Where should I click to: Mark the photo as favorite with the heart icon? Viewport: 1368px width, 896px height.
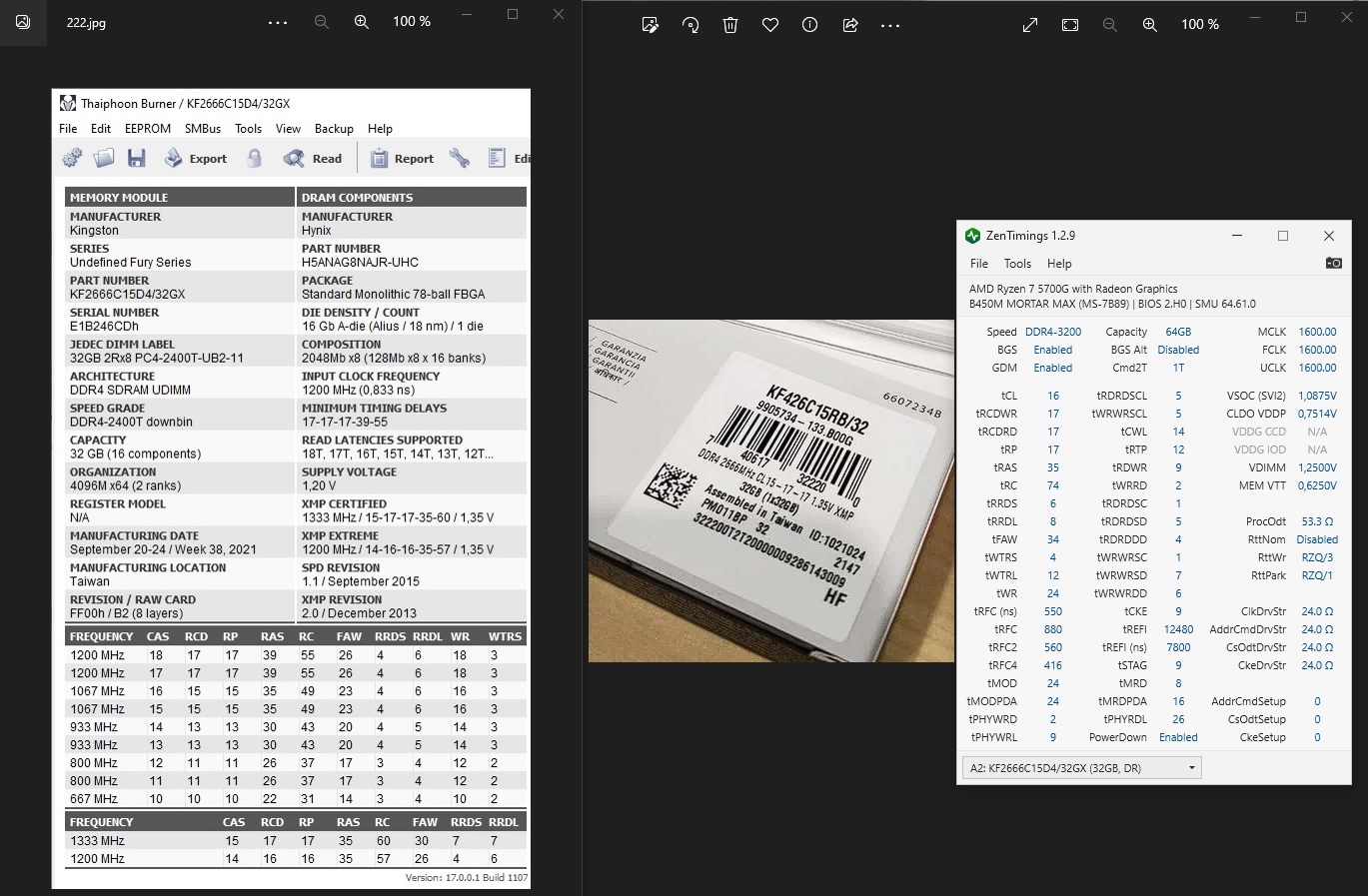770,25
